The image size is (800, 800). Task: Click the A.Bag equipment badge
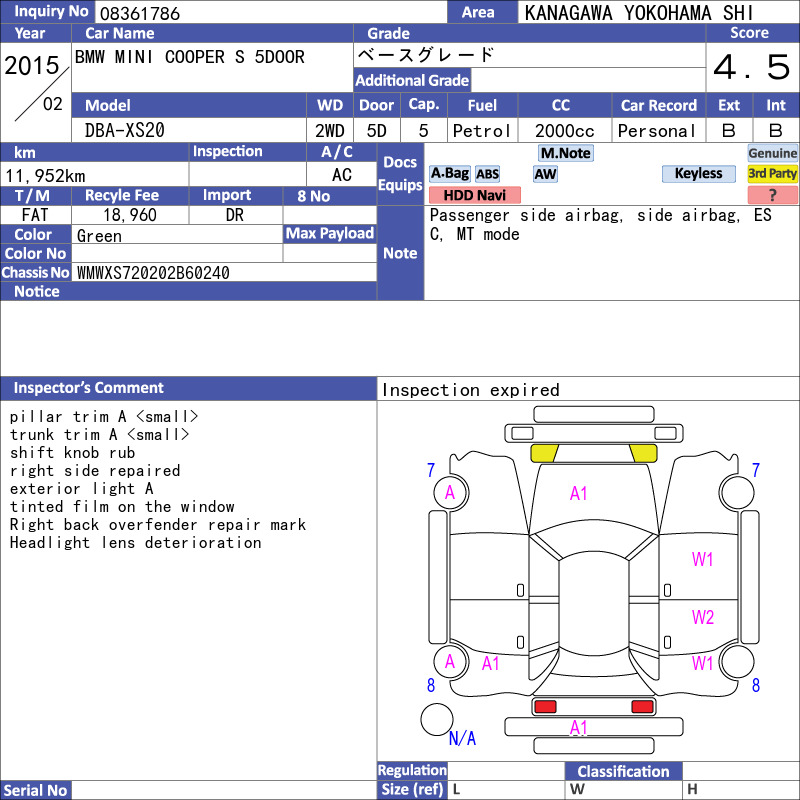(449, 173)
